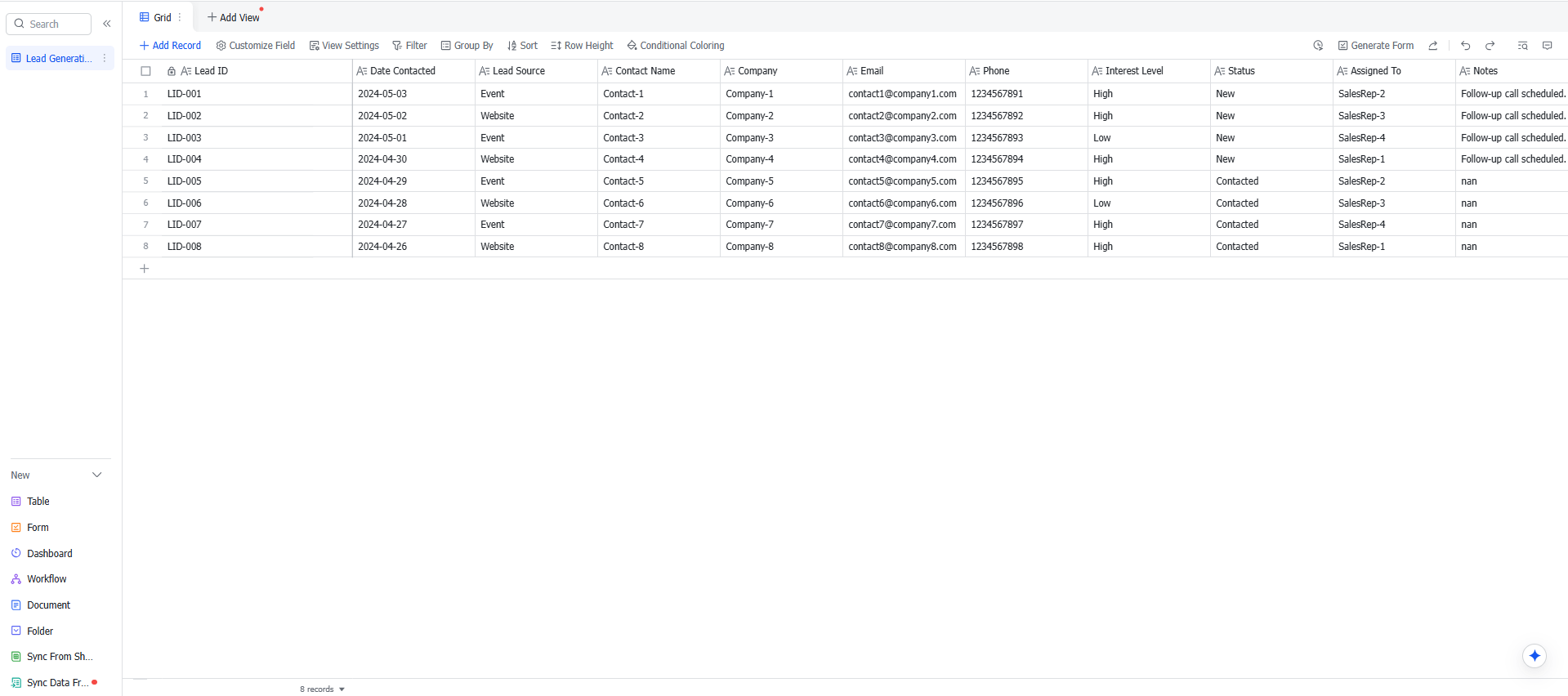The height and width of the screenshot is (696, 1568).
Task: Click the Generate Form button
Action: coord(1376,46)
